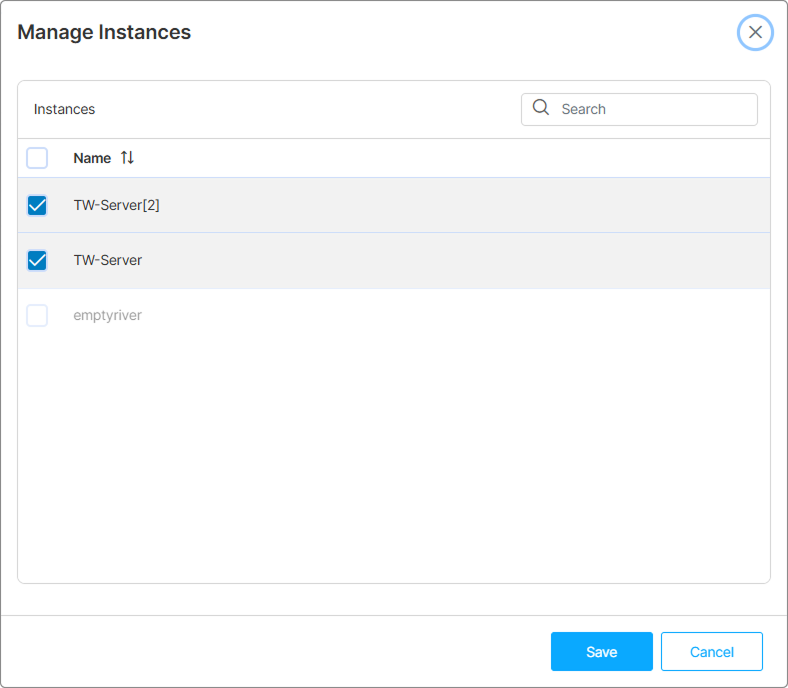Uncheck the TW-Server[2] checkbox

(37, 205)
